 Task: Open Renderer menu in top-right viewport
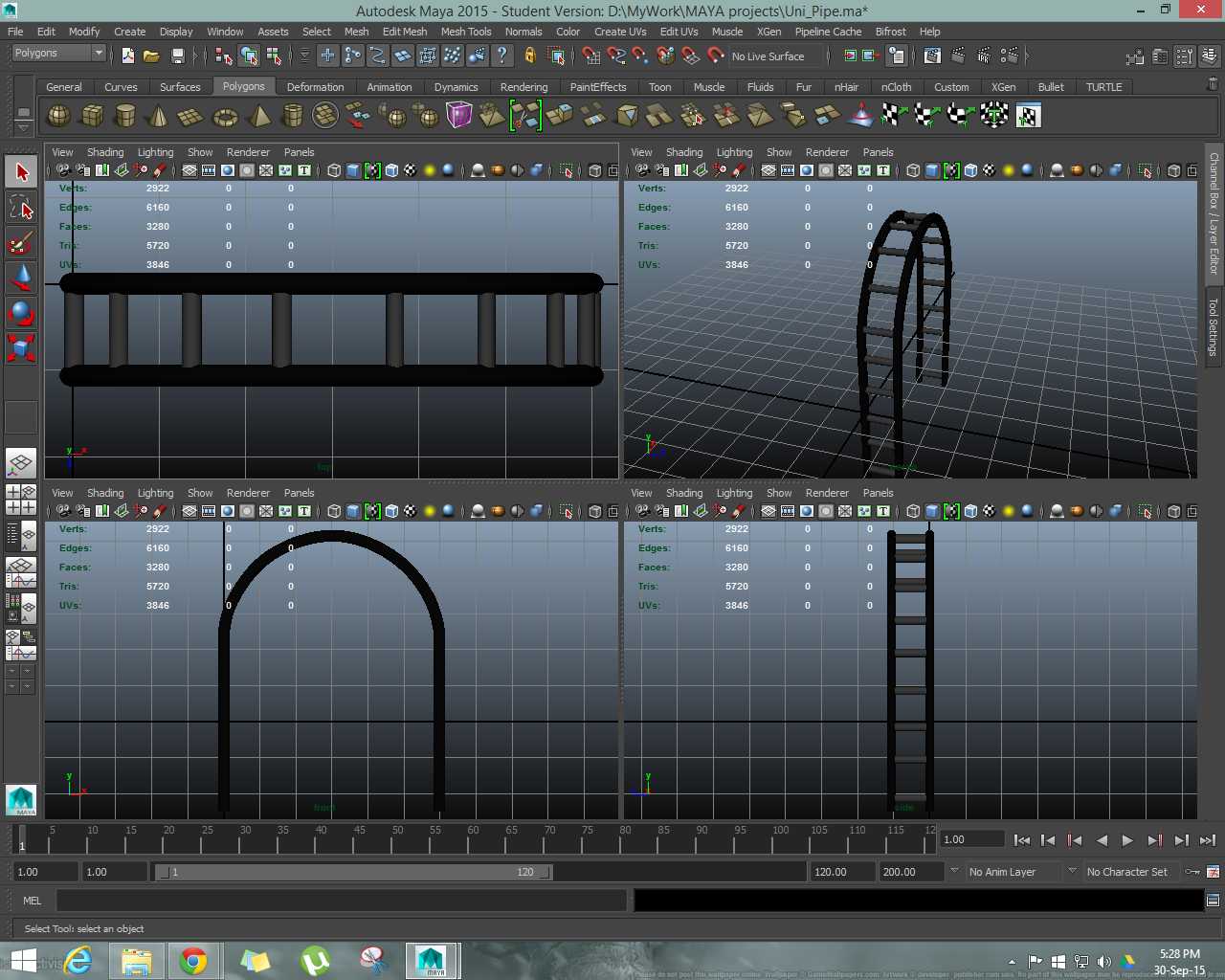point(827,152)
